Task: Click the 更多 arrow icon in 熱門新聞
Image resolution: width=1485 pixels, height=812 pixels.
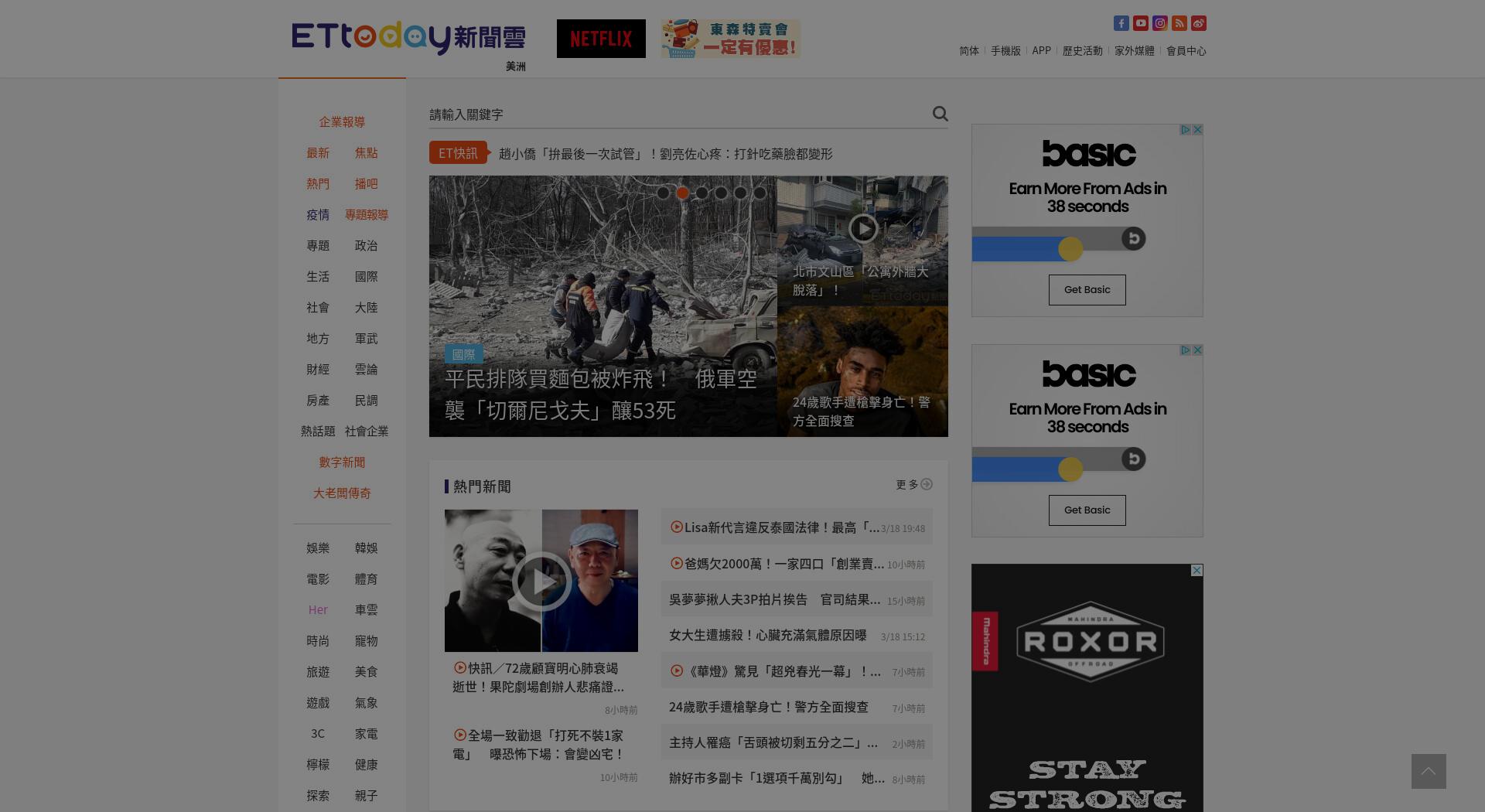Action: pyautogui.click(x=927, y=484)
